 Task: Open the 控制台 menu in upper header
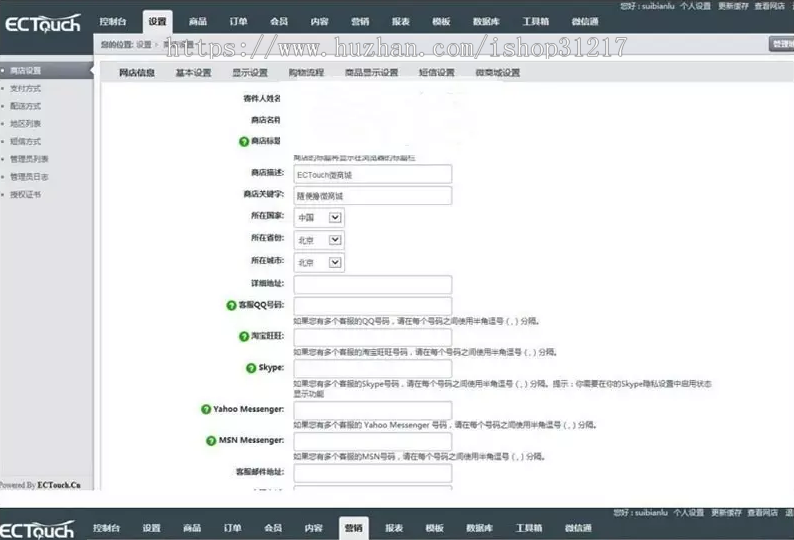click(112, 22)
